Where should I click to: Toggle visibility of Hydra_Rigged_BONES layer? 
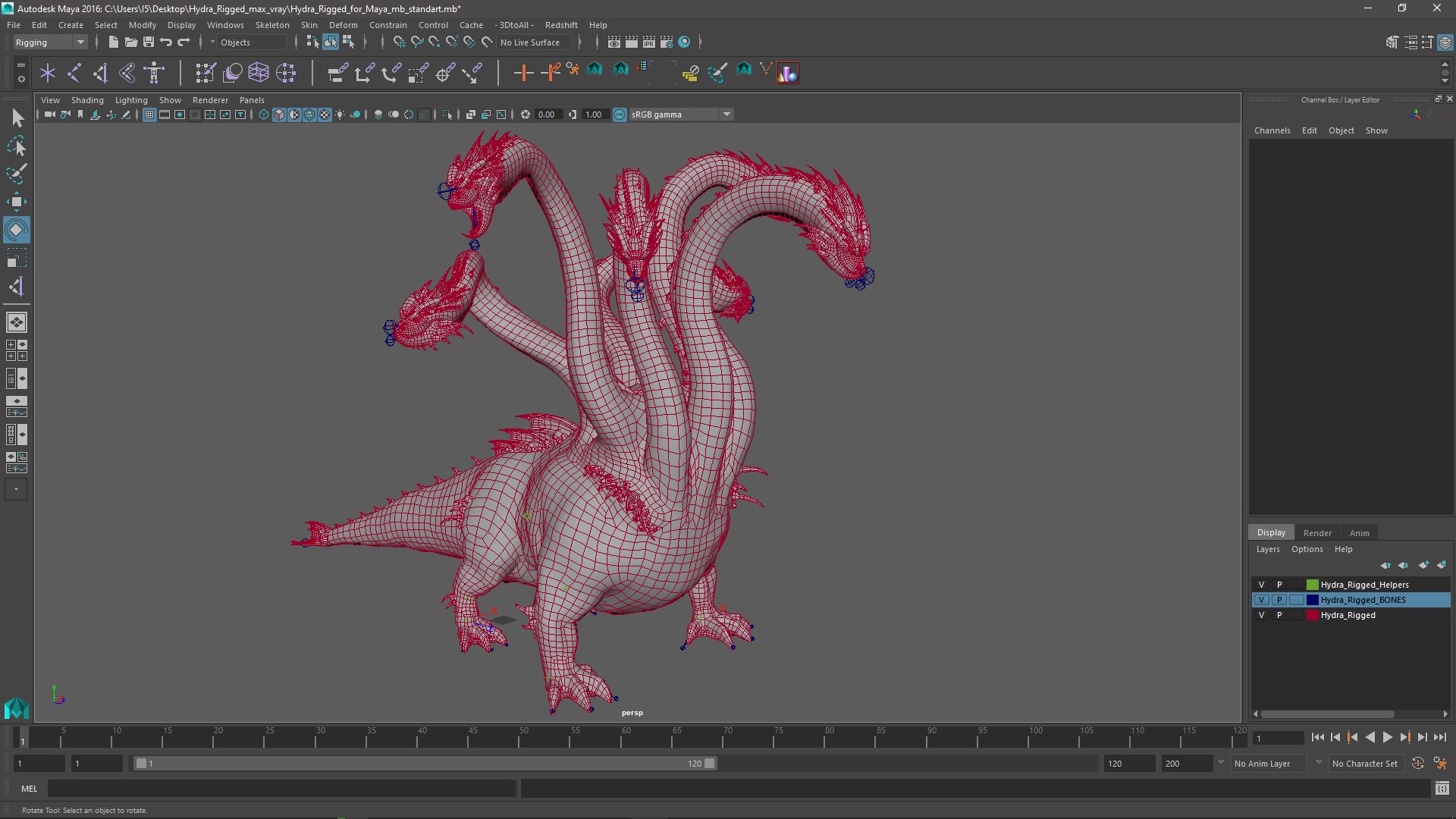(1261, 600)
